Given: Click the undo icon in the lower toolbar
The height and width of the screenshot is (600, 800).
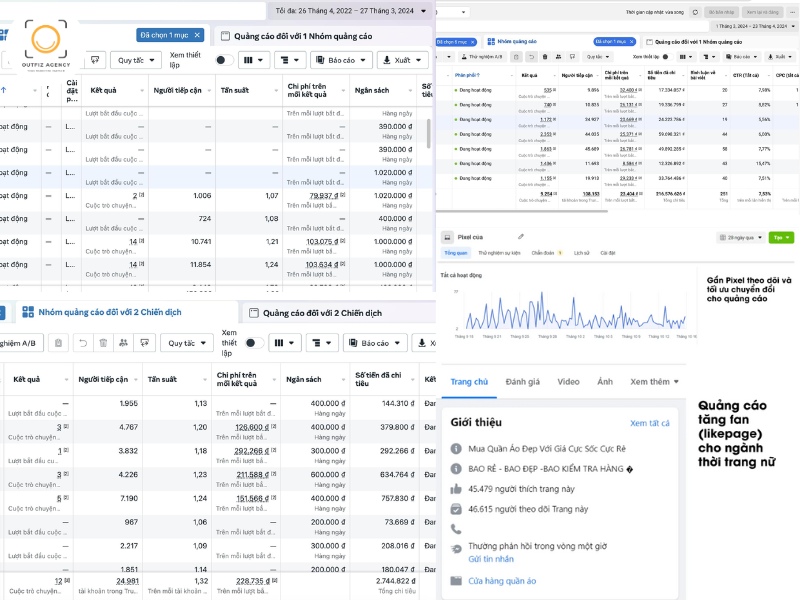Looking at the screenshot, I should pyautogui.click(x=81, y=343).
